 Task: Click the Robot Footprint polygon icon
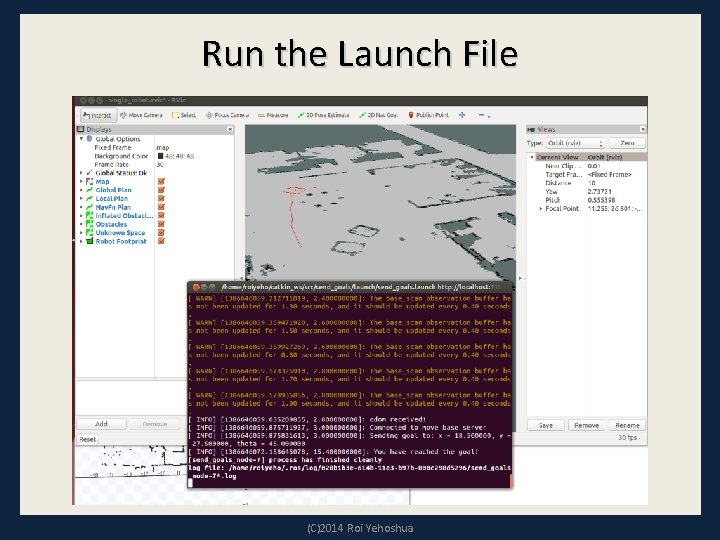point(90,241)
